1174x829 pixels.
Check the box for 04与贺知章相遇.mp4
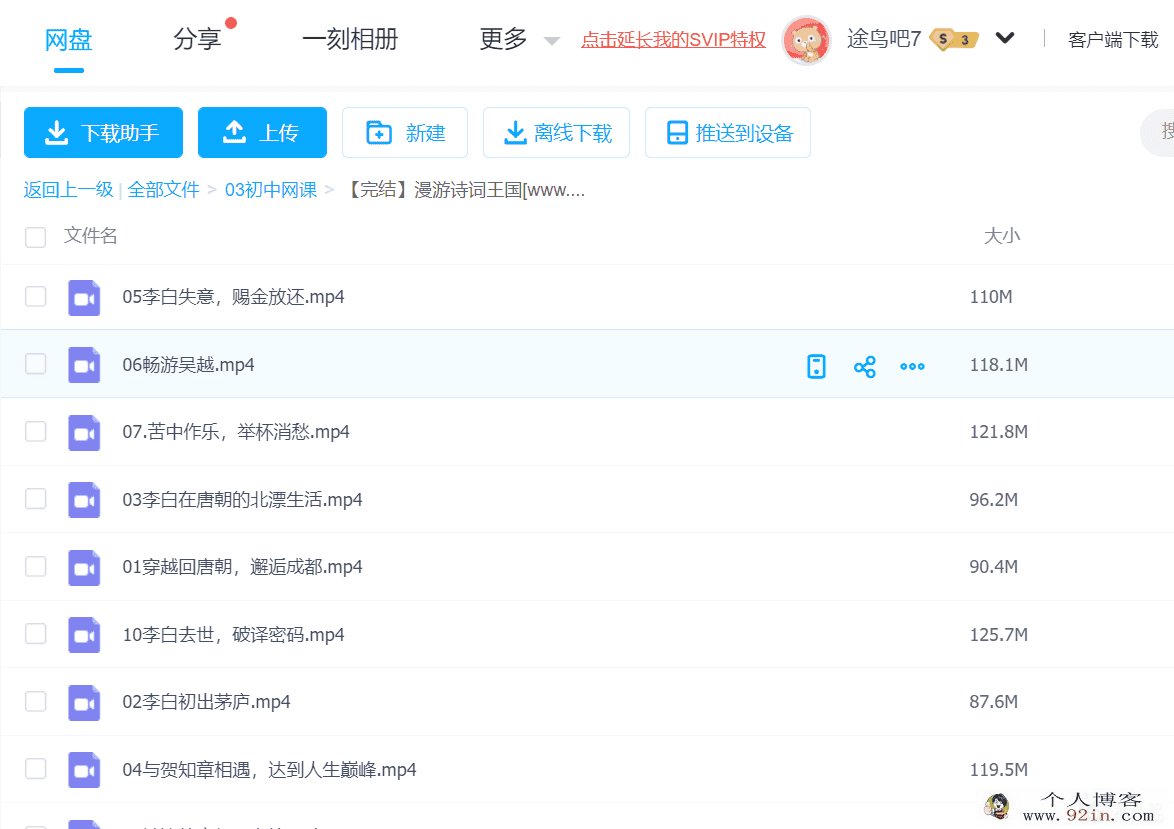[35, 769]
